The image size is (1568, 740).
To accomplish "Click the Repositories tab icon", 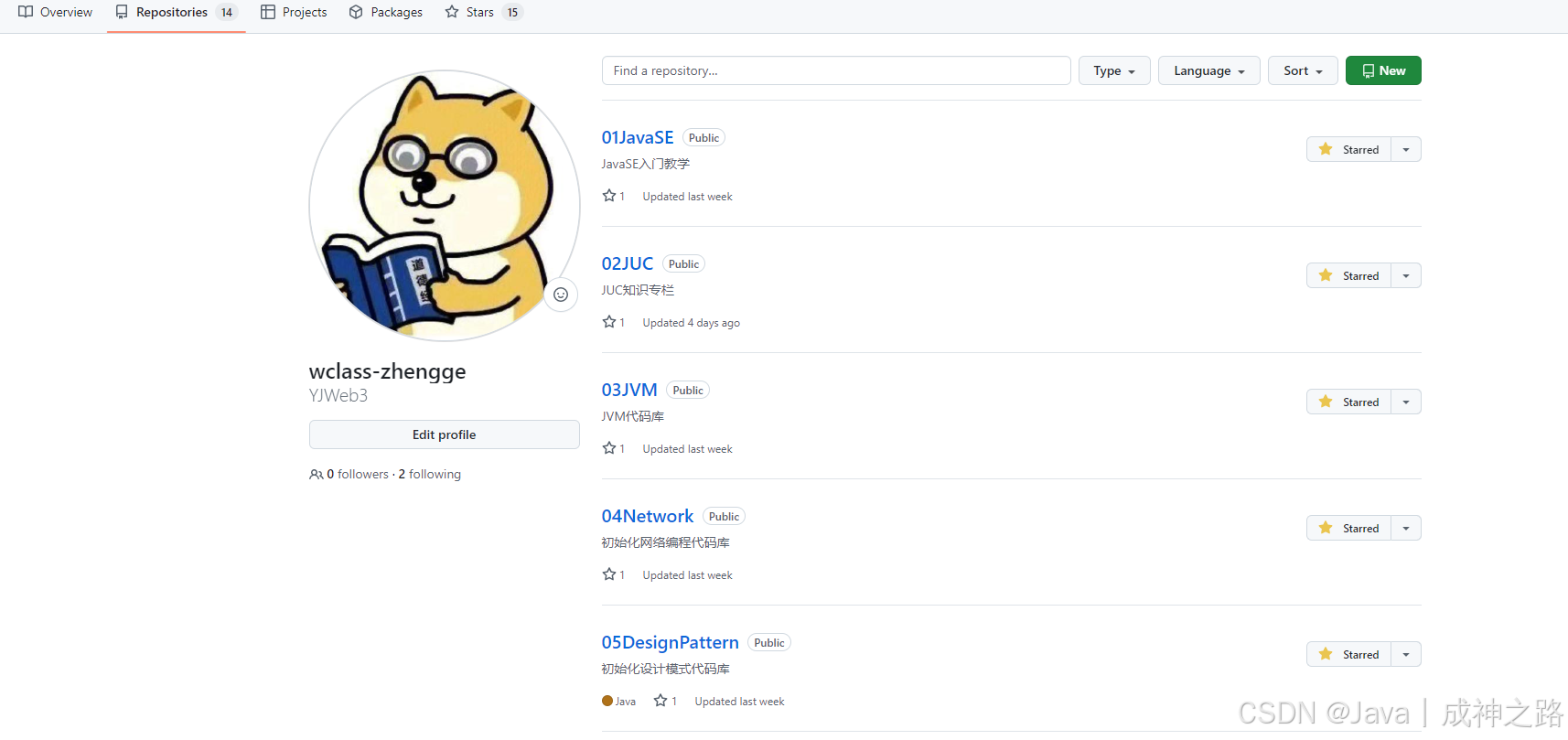I will 122,12.
